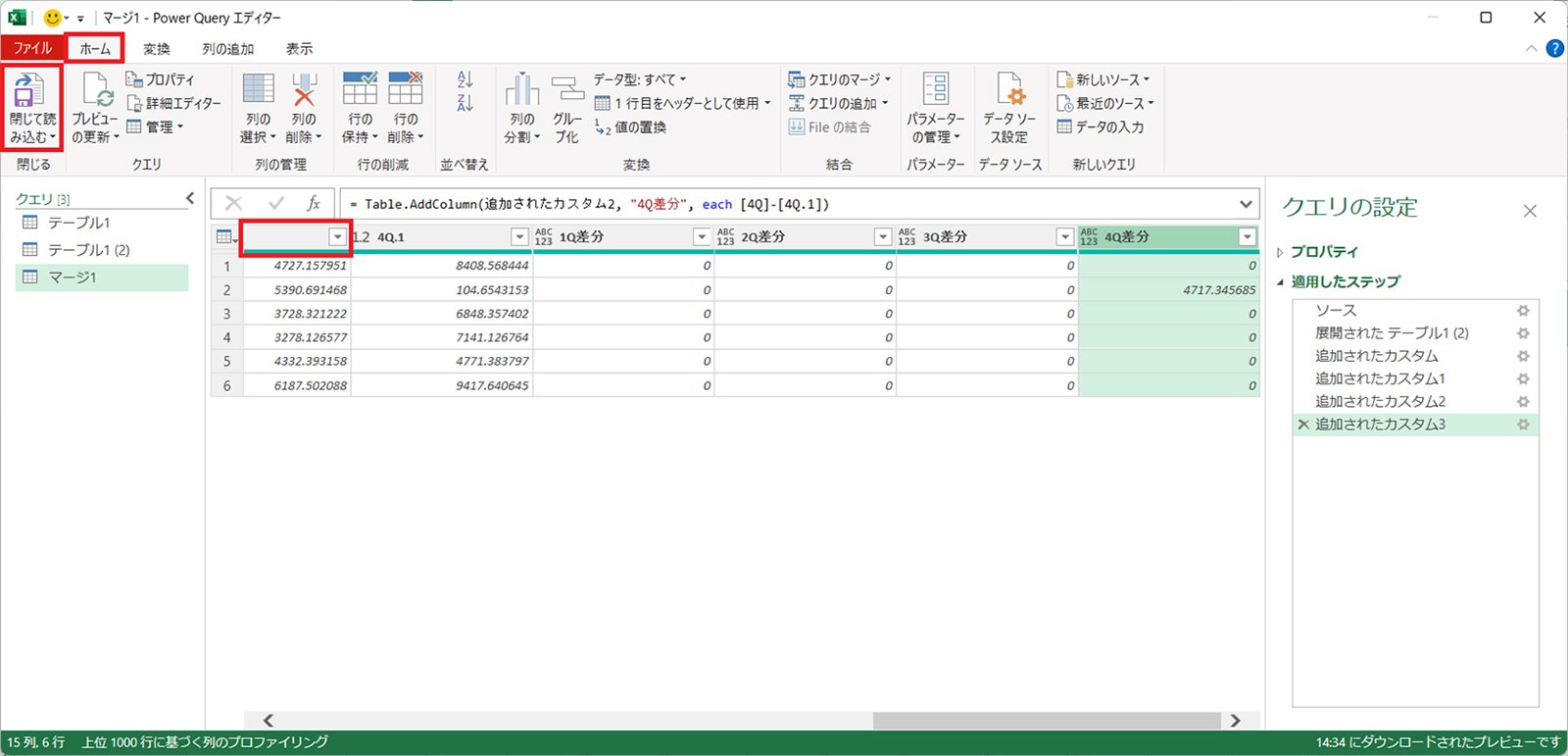Click Remove Columns (列の削除) icon
The width and height of the screenshot is (1568, 756).
[x=304, y=89]
